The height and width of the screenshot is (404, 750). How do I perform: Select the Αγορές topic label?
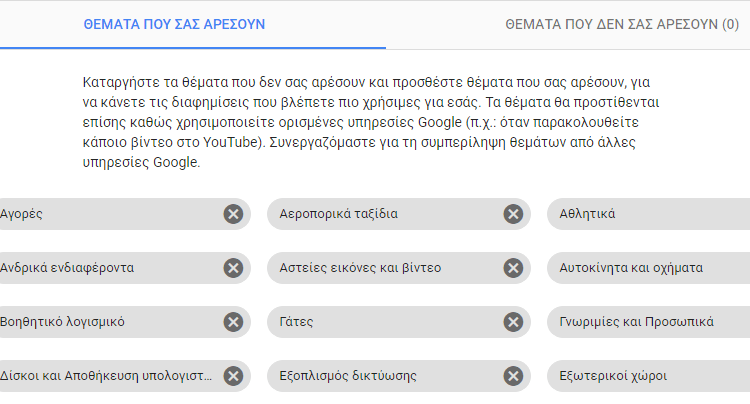tap(21, 214)
